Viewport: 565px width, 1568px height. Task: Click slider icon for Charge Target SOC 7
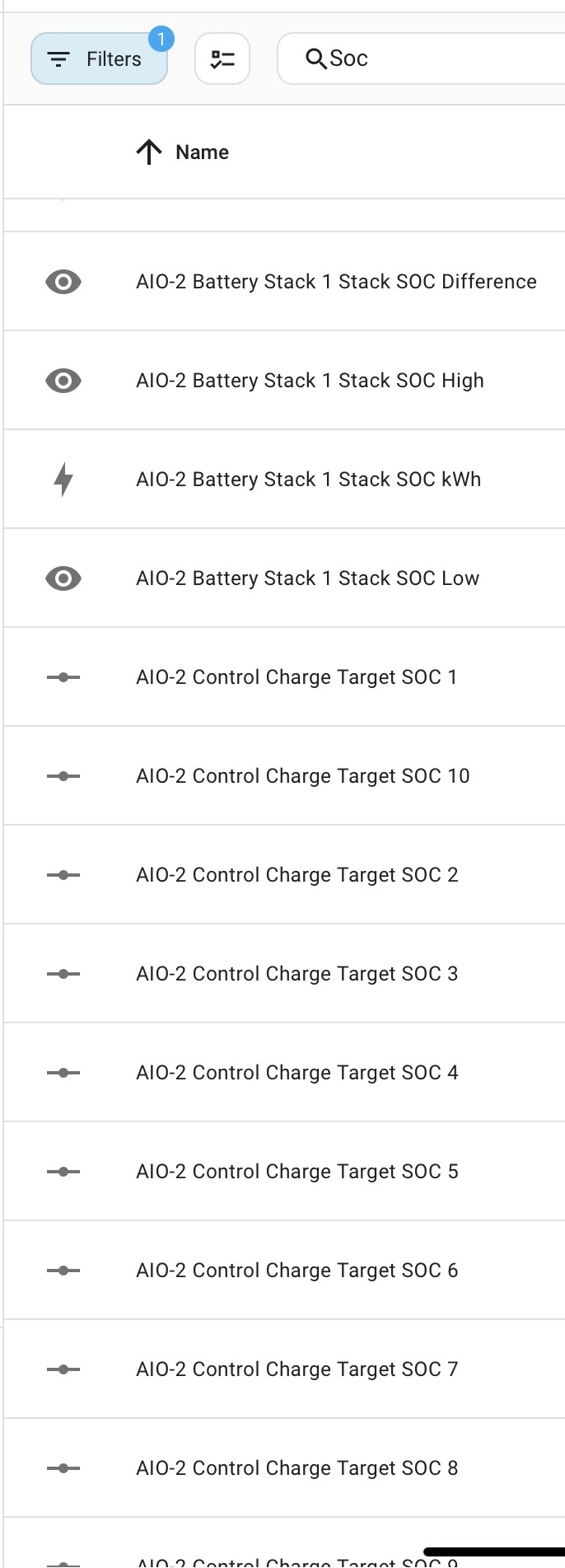pyautogui.click(x=63, y=1369)
